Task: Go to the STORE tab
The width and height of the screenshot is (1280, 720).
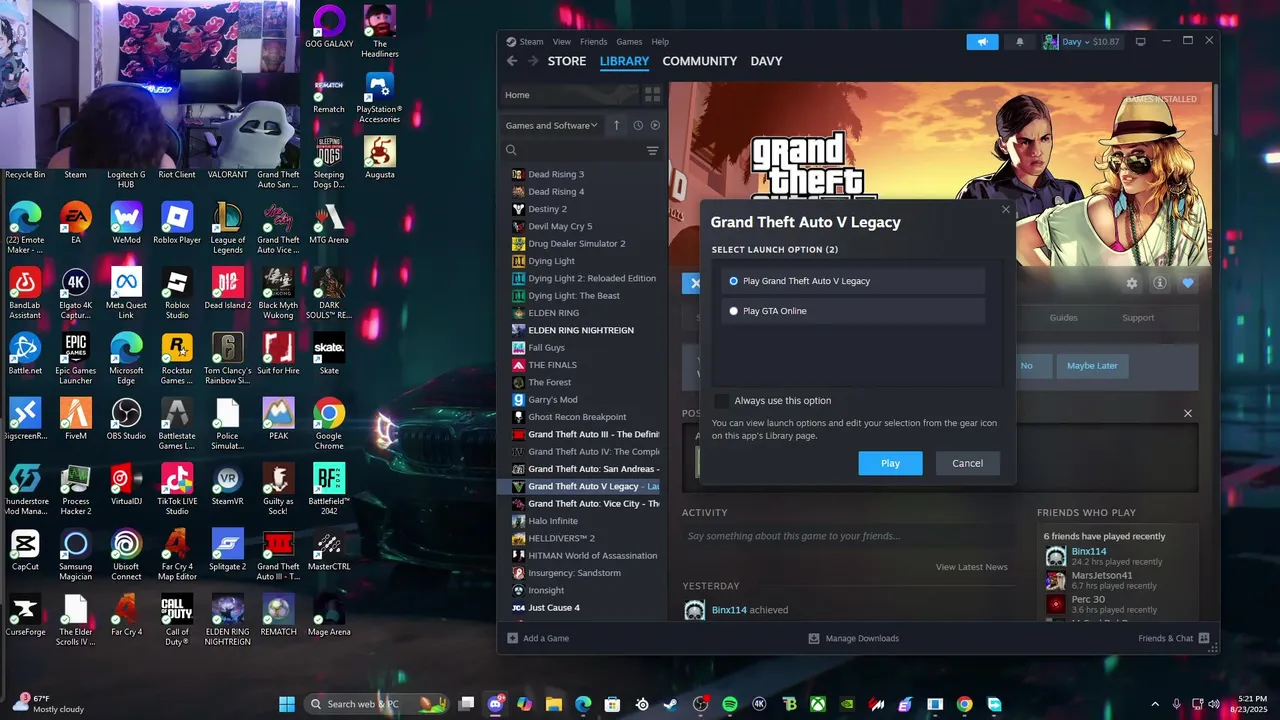Action: coord(567,61)
